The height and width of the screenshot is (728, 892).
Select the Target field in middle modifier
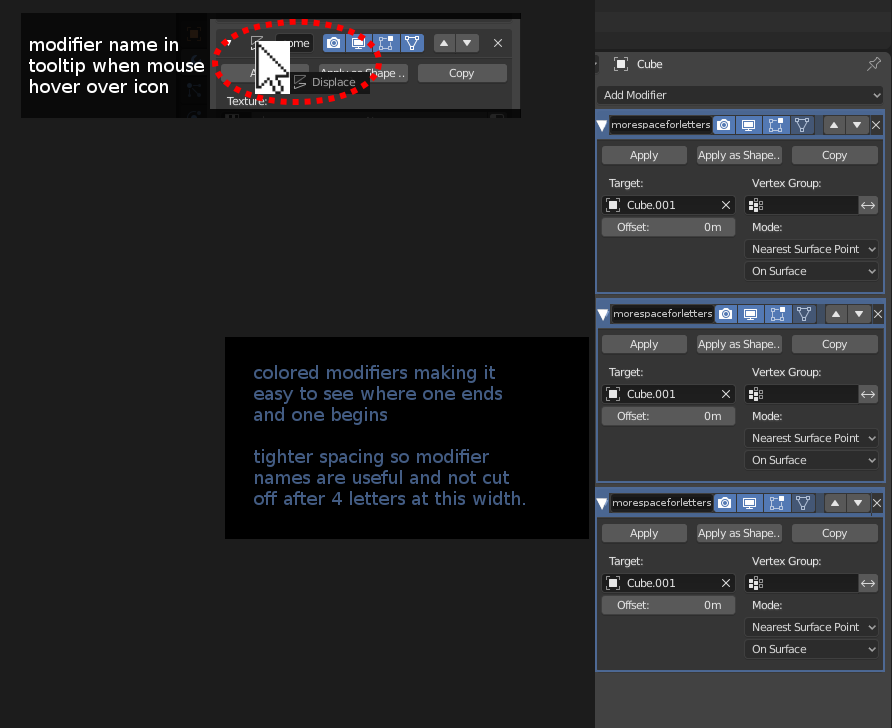click(668, 394)
